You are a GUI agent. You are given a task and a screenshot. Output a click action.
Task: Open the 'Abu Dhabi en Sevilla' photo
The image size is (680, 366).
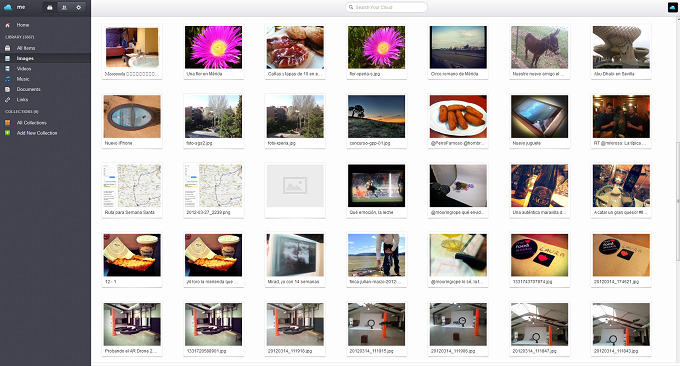point(621,47)
